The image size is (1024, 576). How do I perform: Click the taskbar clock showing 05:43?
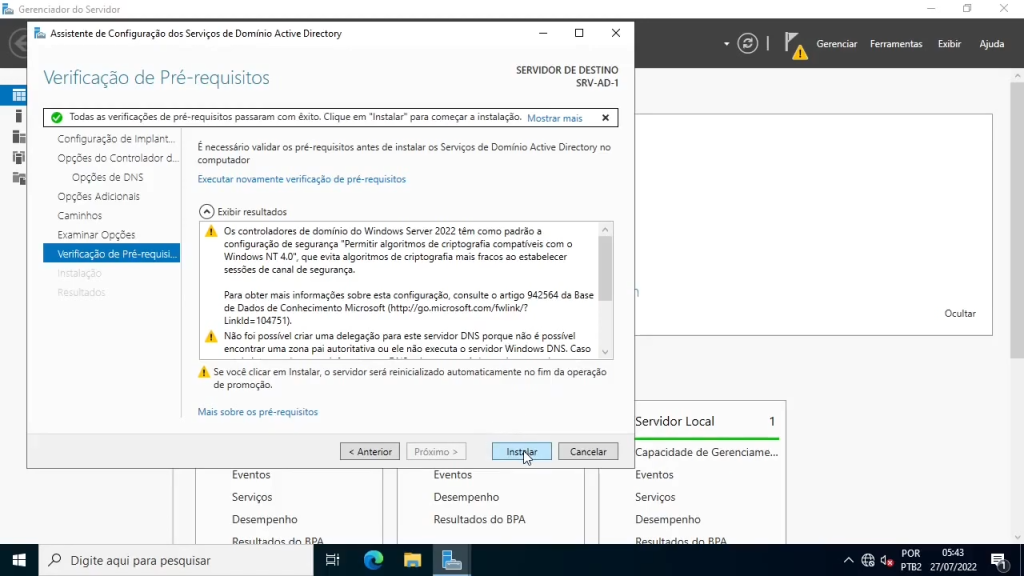[x=953, y=560]
